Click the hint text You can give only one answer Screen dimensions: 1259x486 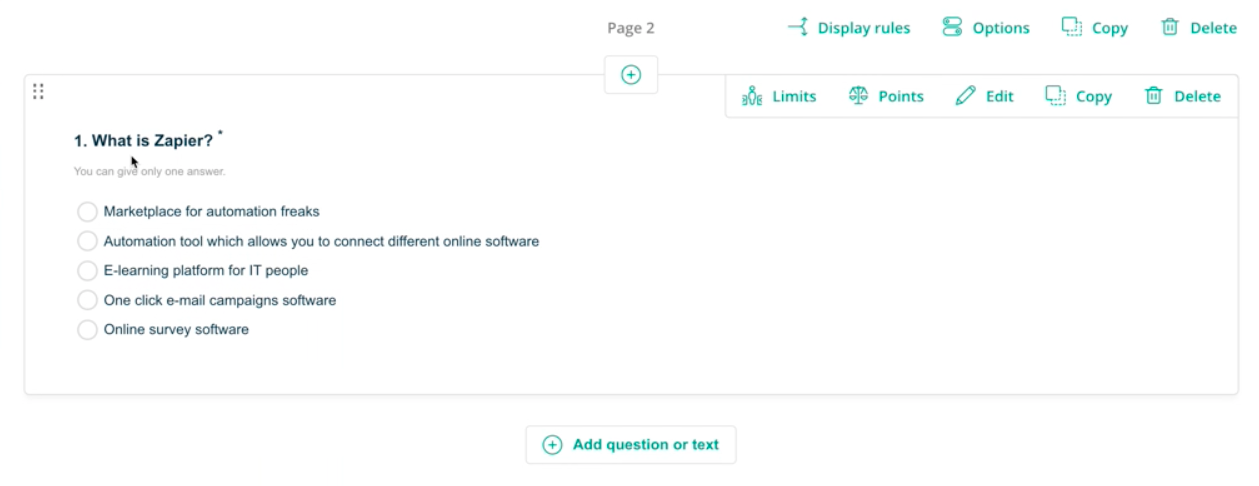150,171
